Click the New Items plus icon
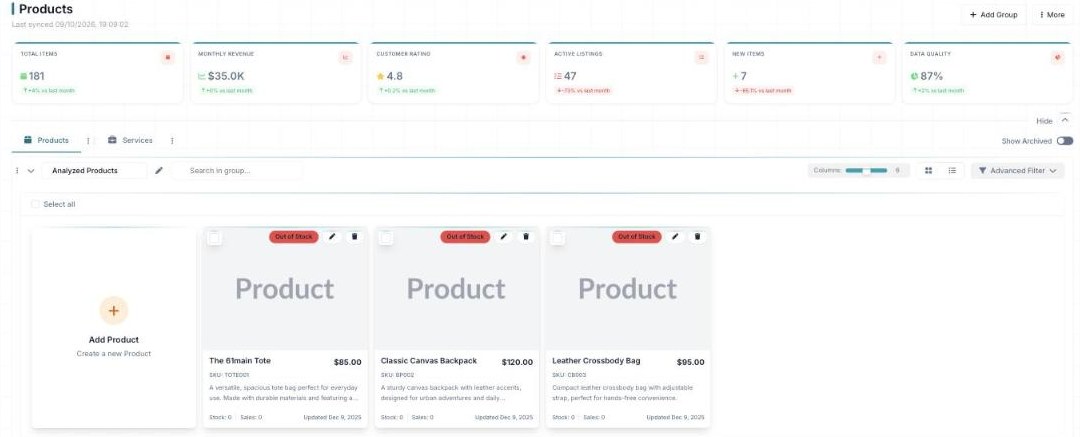Image resolution: width=1080 pixels, height=437 pixels. pos(879,58)
